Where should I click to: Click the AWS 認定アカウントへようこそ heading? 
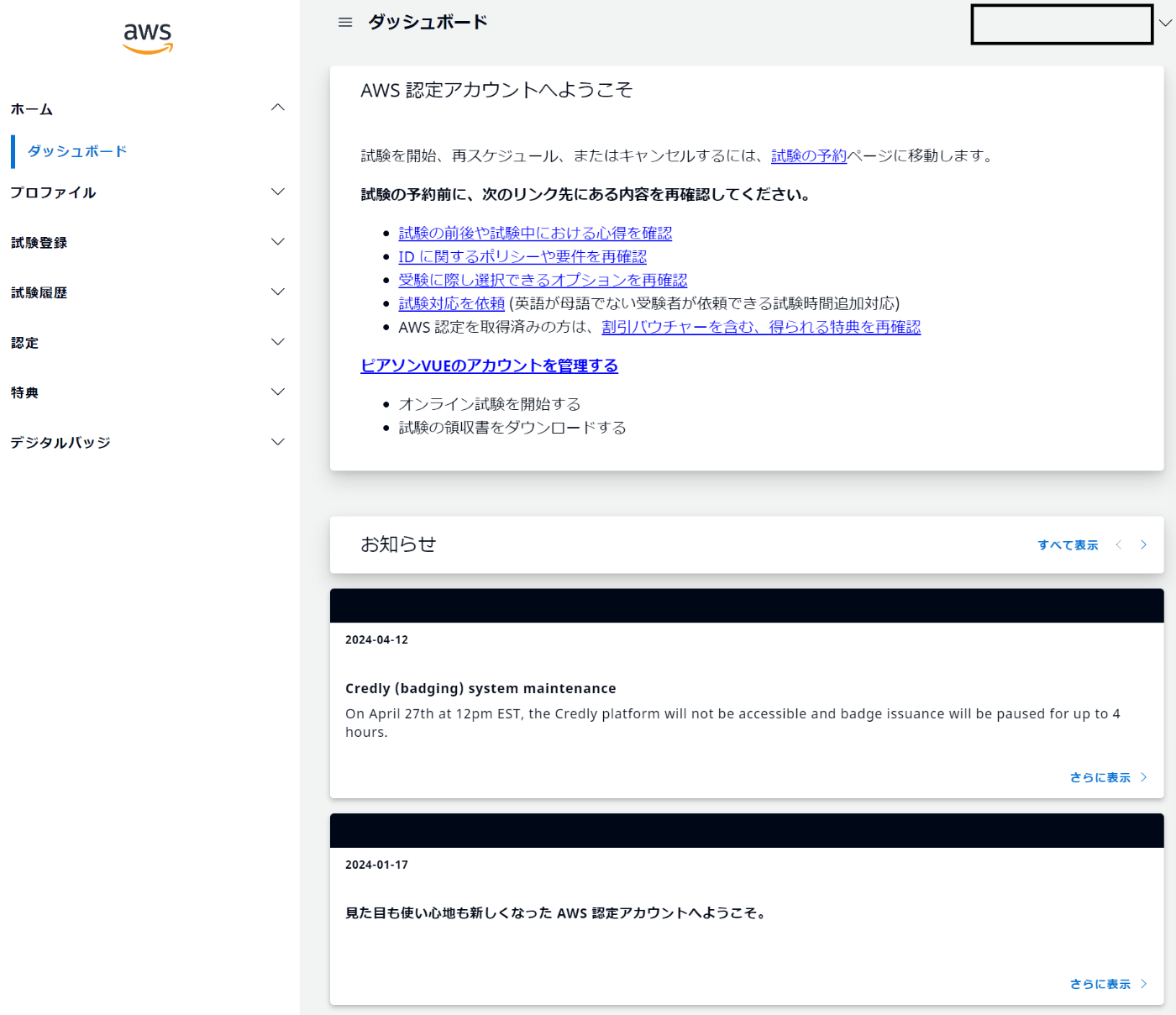[496, 90]
